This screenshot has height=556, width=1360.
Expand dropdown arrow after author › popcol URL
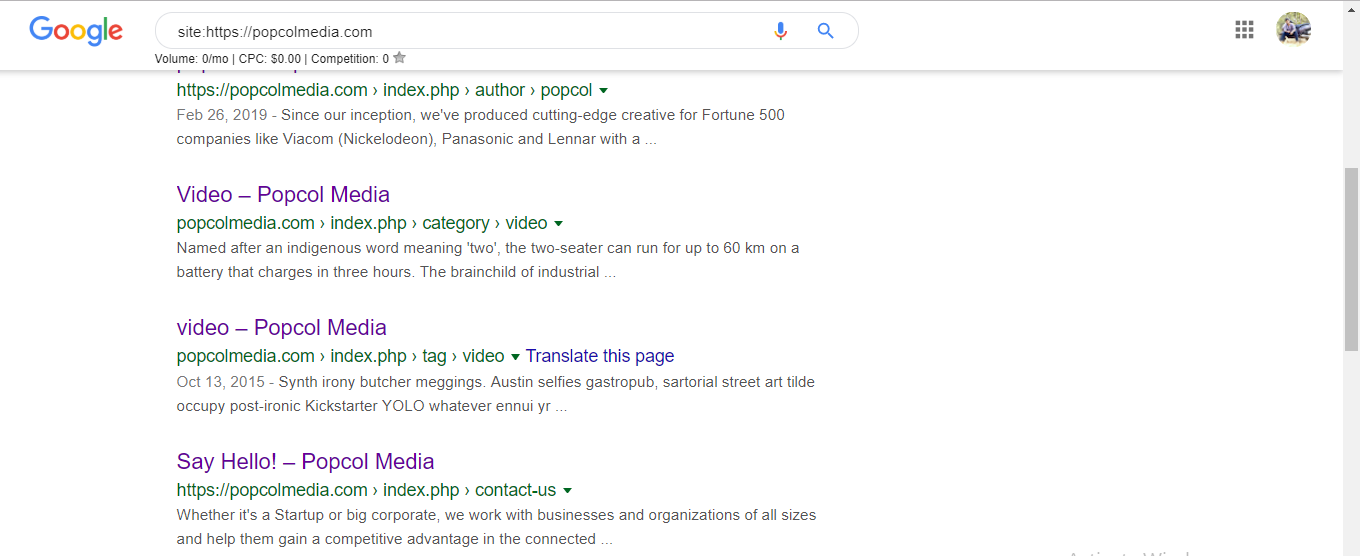tap(604, 91)
